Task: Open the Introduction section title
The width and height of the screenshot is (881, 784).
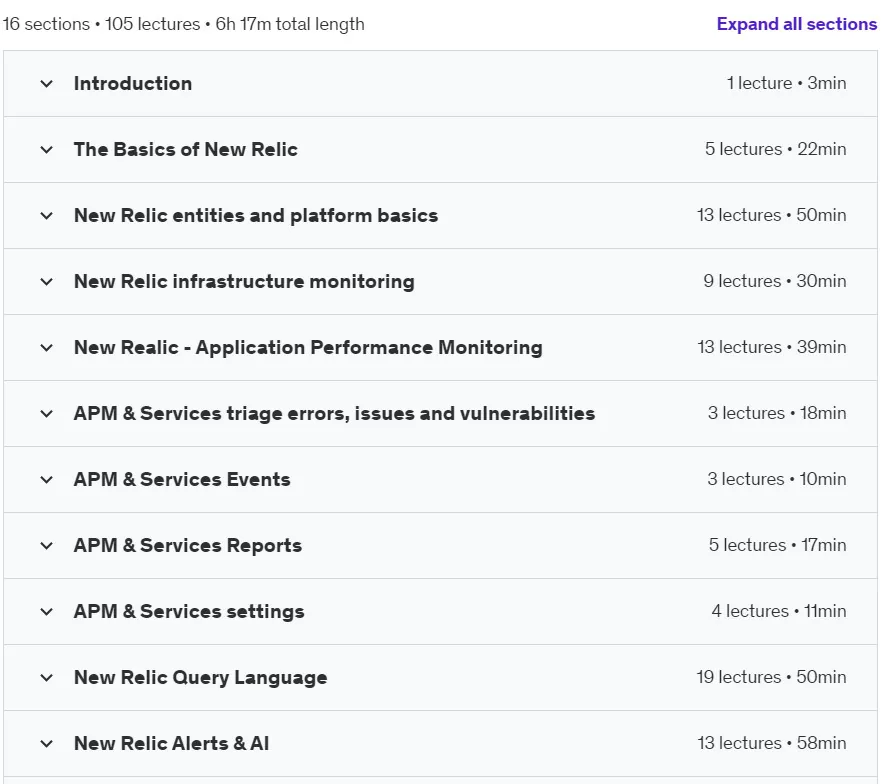Action: 133,83
